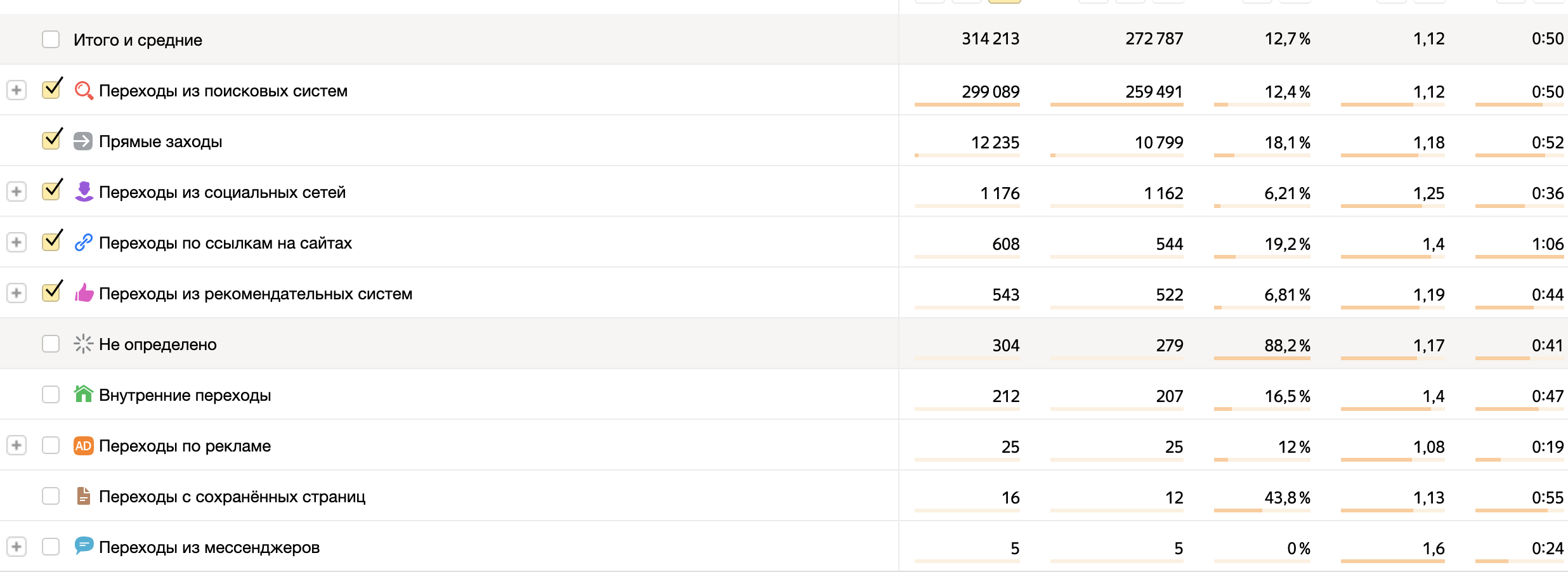Click the social networks person icon

tap(84, 192)
